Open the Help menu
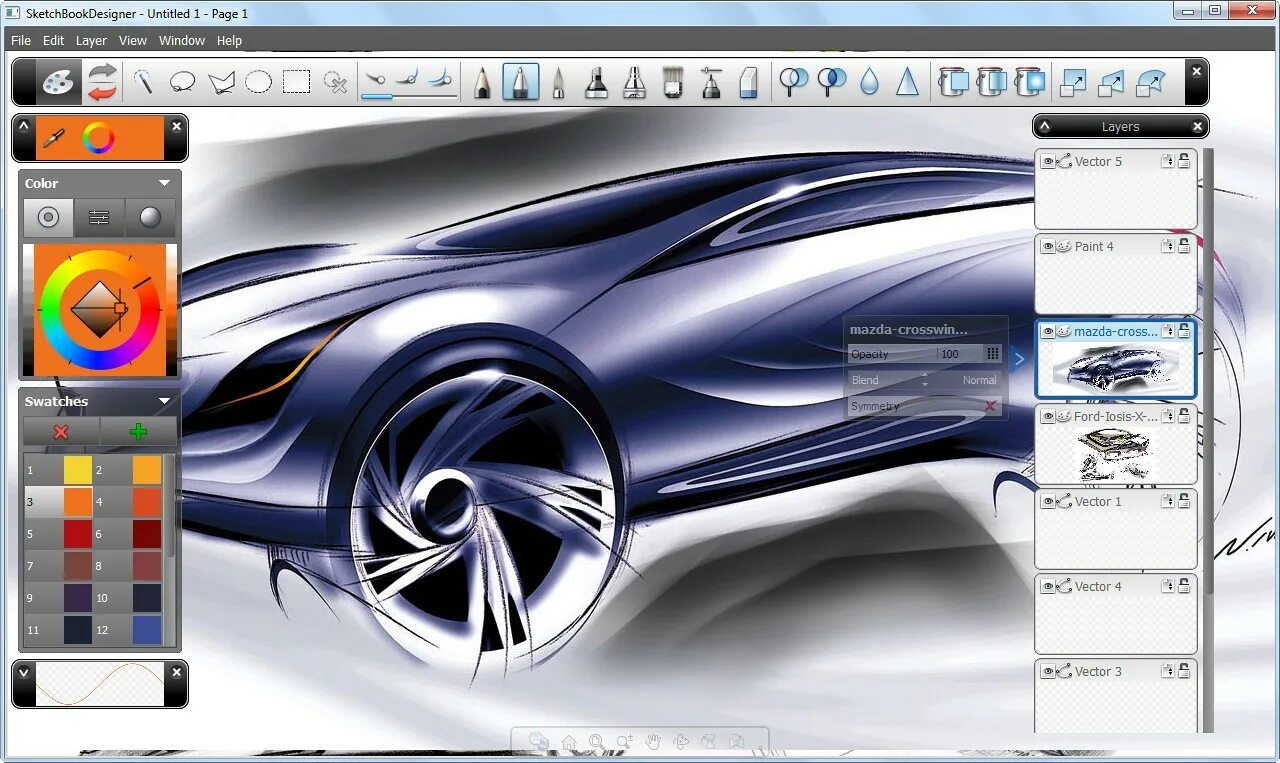This screenshot has height=763, width=1280. pos(229,40)
